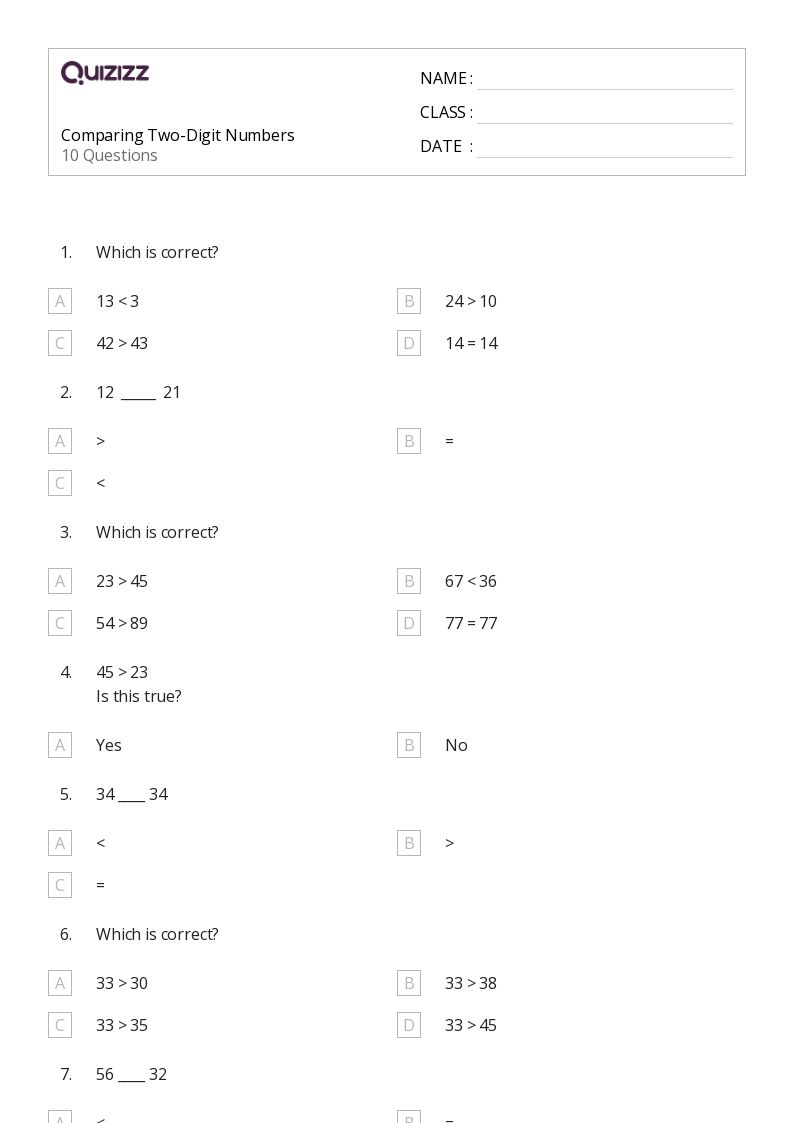Viewport: 794px width, 1123px height.
Task: Check box B next to No
Action: pyautogui.click(x=409, y=746)
